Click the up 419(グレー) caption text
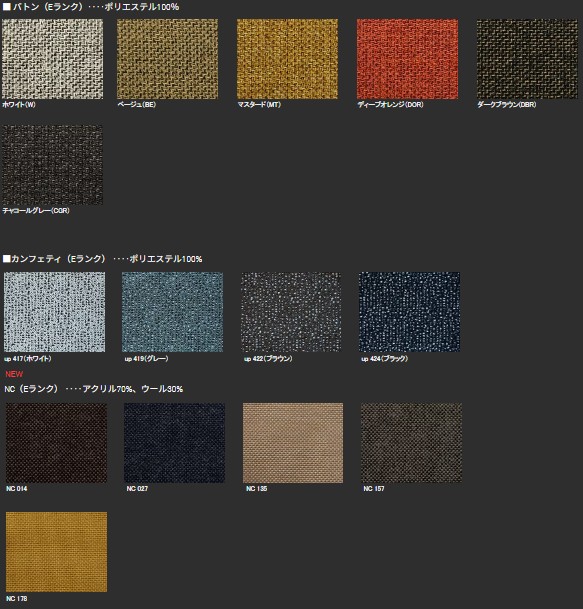The width and height of the screenshot is (583, 609). pos(146,358)
